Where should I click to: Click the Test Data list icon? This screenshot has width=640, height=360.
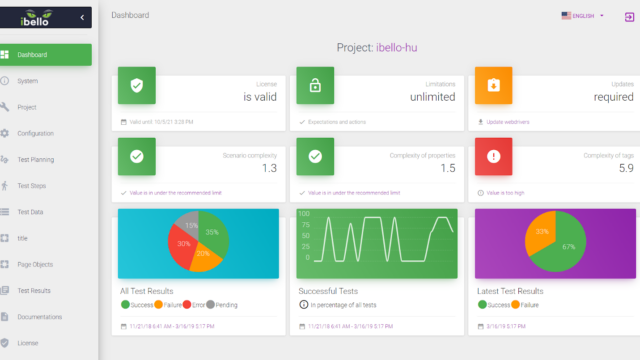4,212
